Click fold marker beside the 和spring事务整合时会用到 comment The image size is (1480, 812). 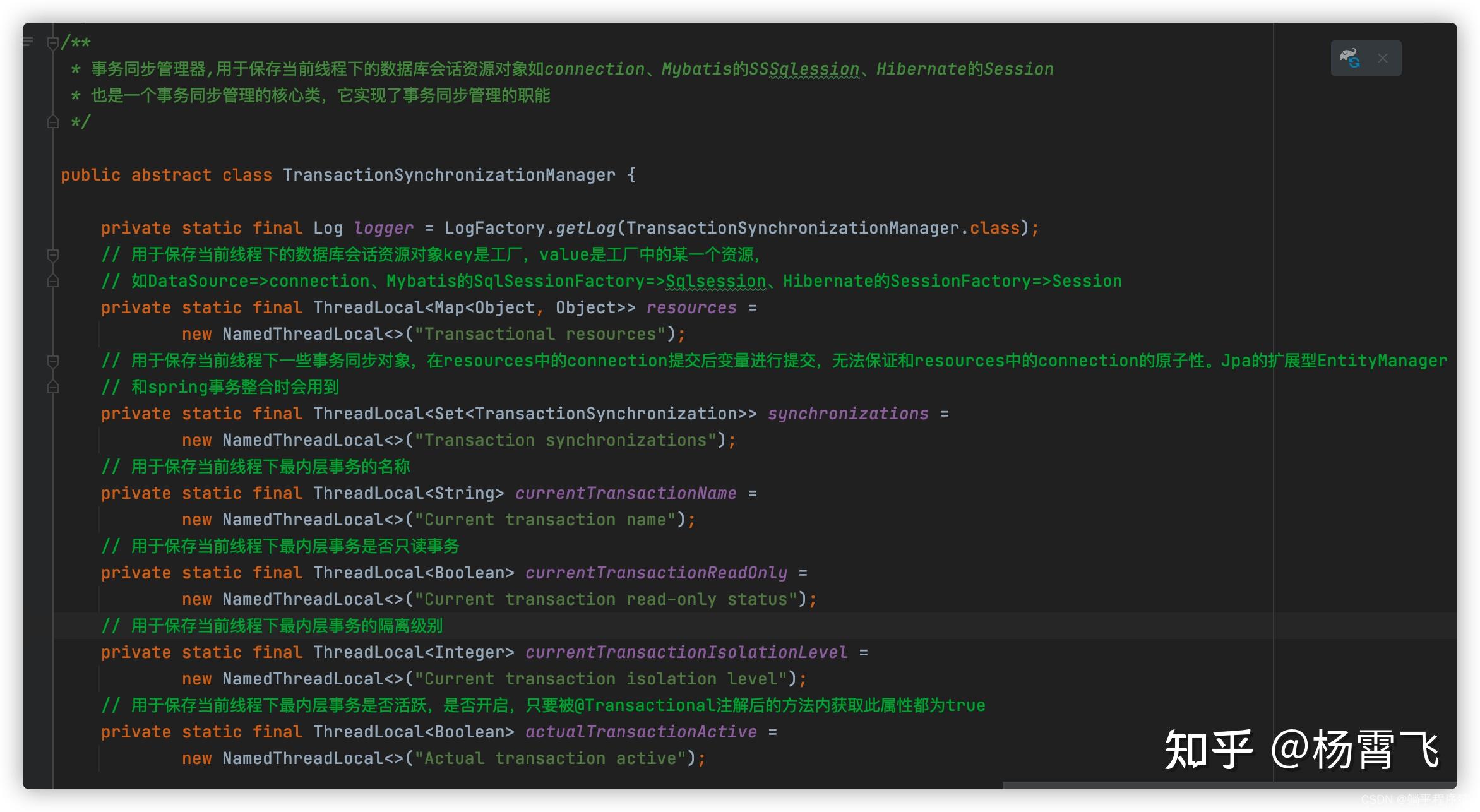point(53,387)
